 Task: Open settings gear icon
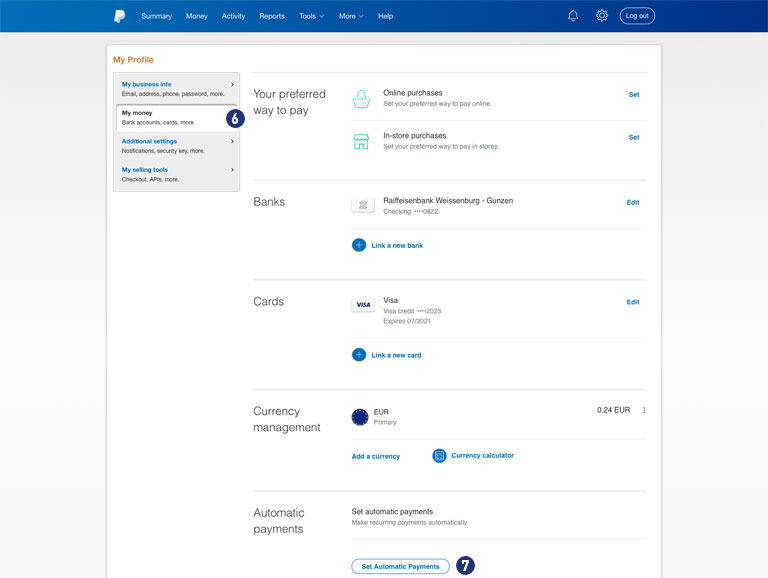click(602, 16)
